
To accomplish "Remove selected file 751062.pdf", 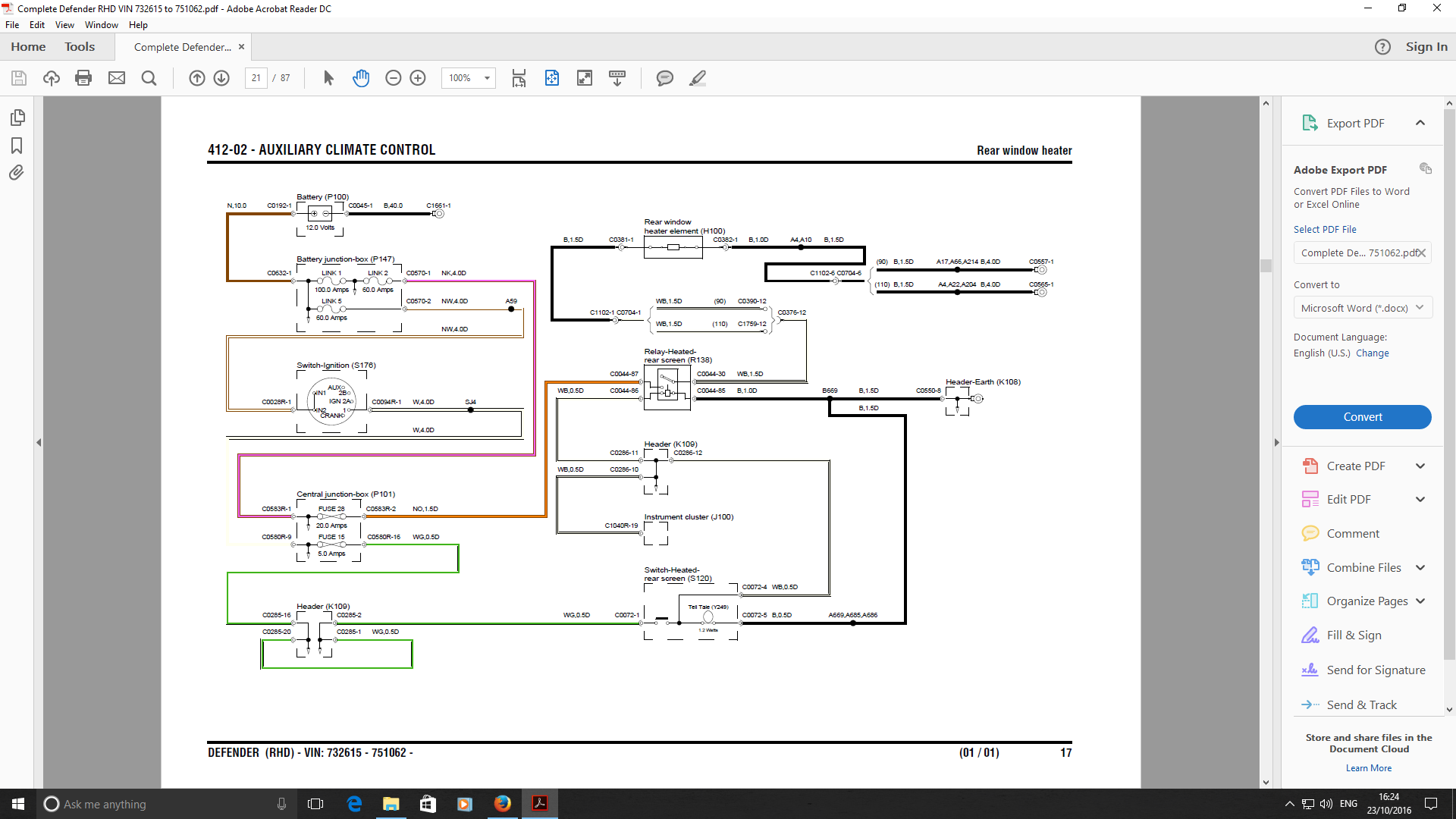I will click(x=1422, y=253).
